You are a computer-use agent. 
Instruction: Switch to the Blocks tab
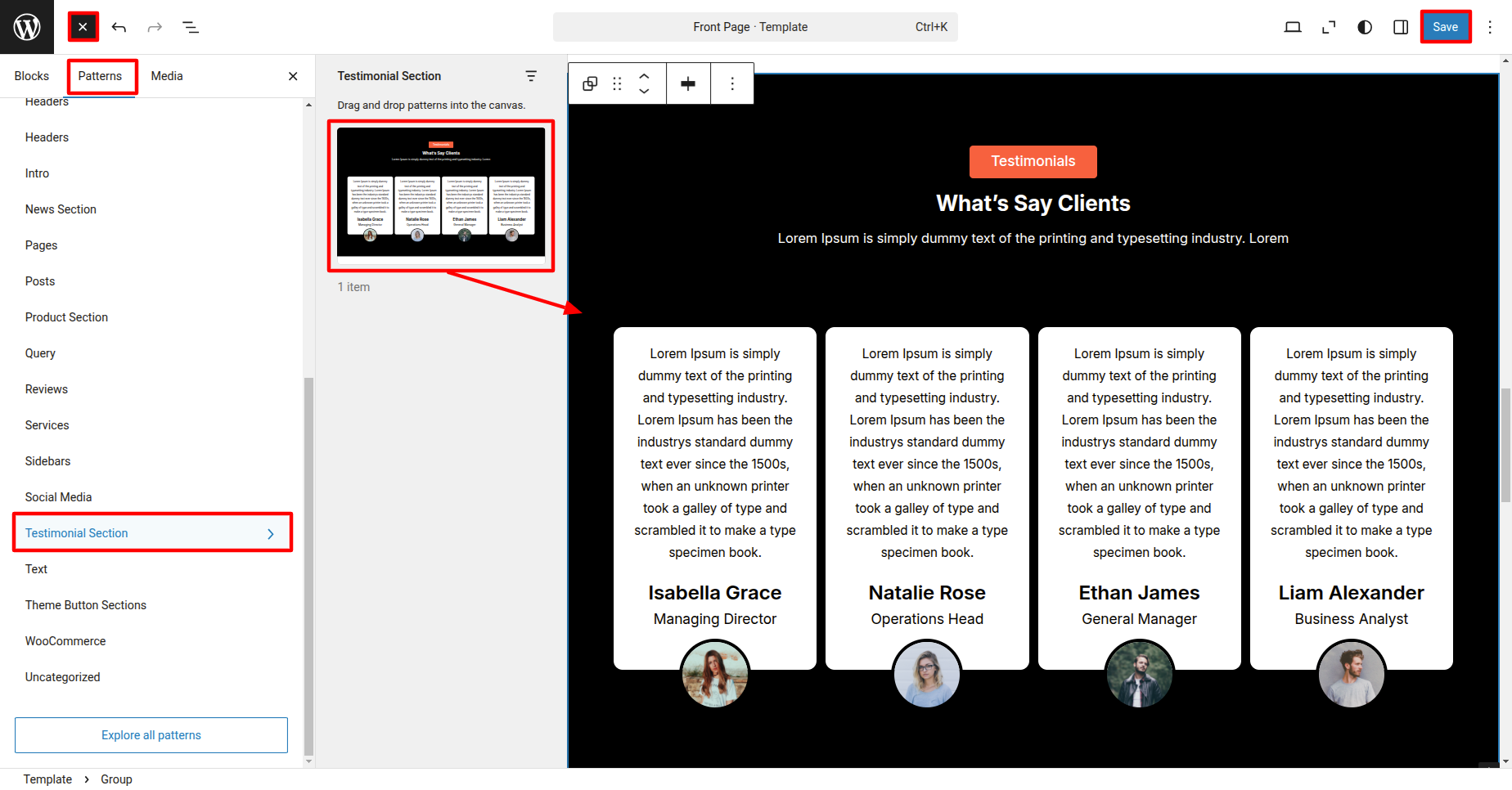(32, 76)
